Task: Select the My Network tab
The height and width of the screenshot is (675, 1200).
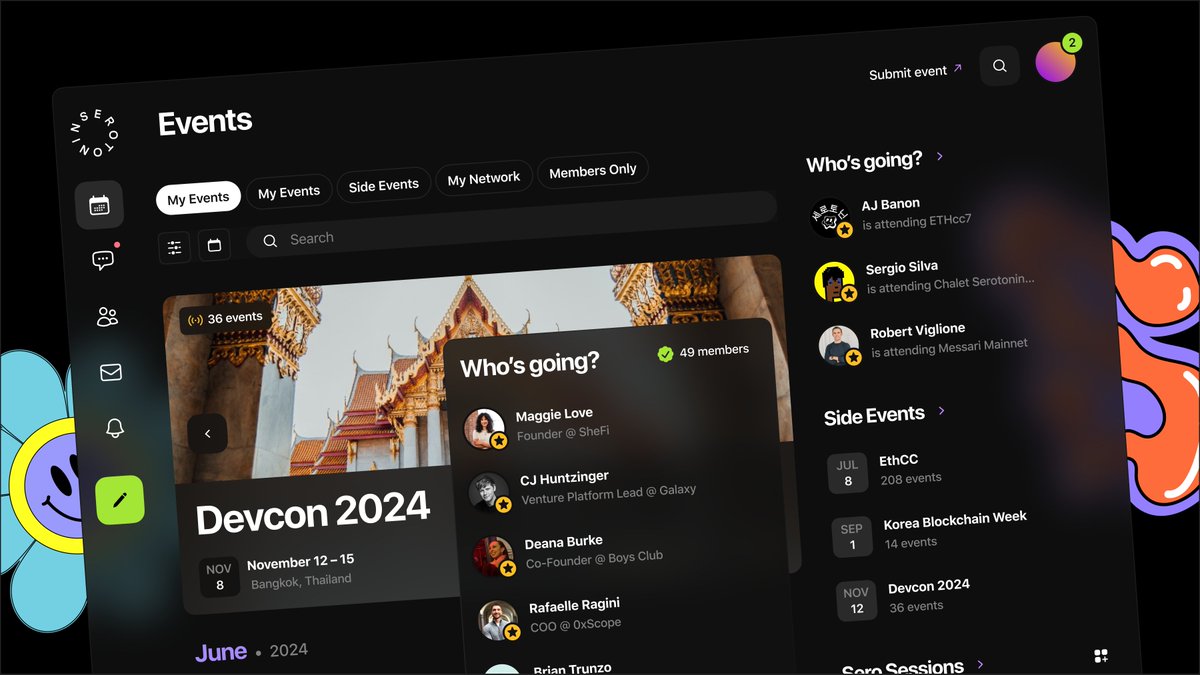Action: [x=484, y=178]
